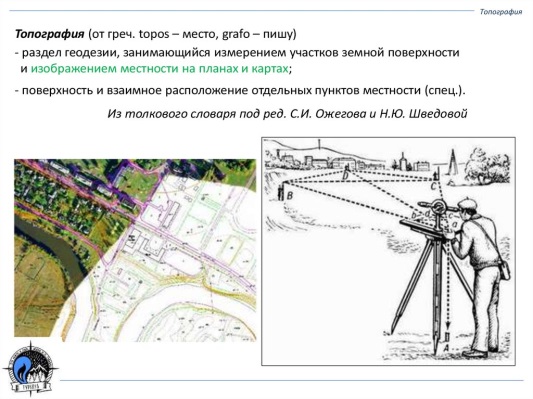This screenshot has height=399, width=533.
Task: Click the line starting with раздел геодезии
Action: click(237, 53)
